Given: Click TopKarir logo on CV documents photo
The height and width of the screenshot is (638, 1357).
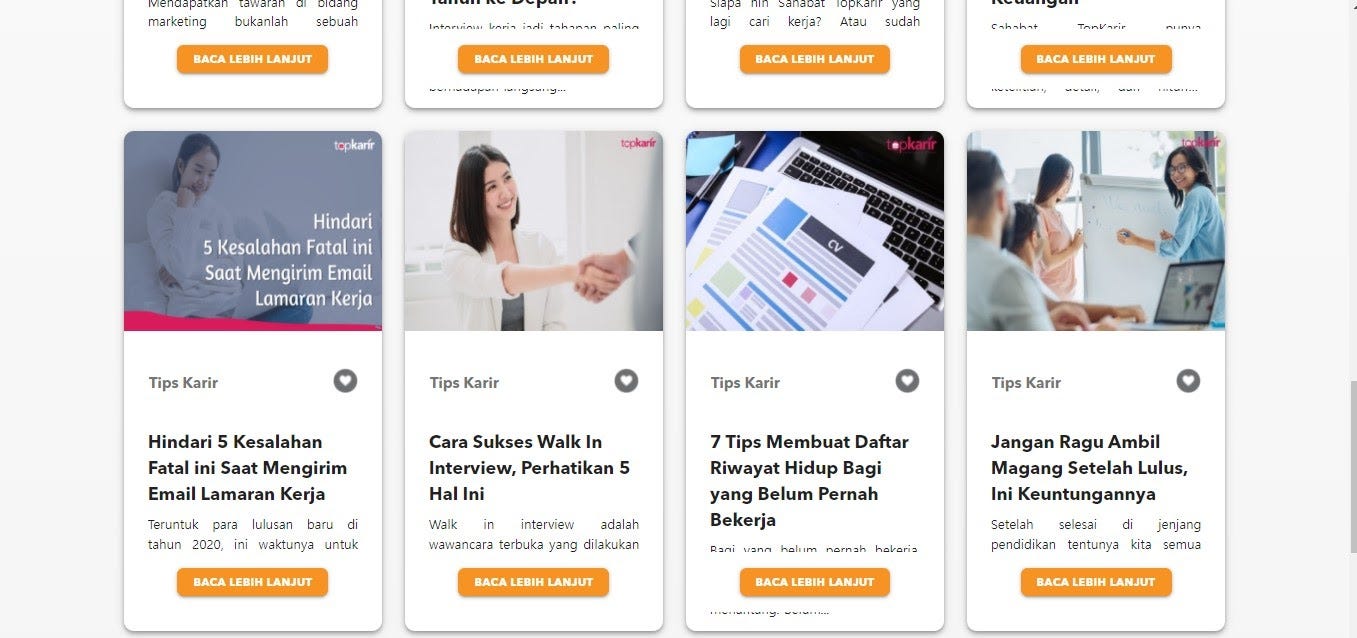Looking at the screenshot, I should (x=912, y=144).
